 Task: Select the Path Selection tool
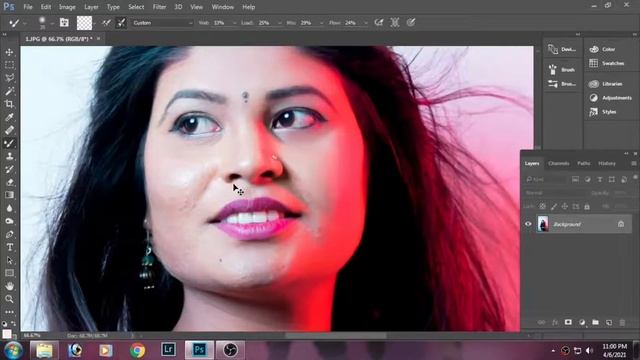point(9,260)
